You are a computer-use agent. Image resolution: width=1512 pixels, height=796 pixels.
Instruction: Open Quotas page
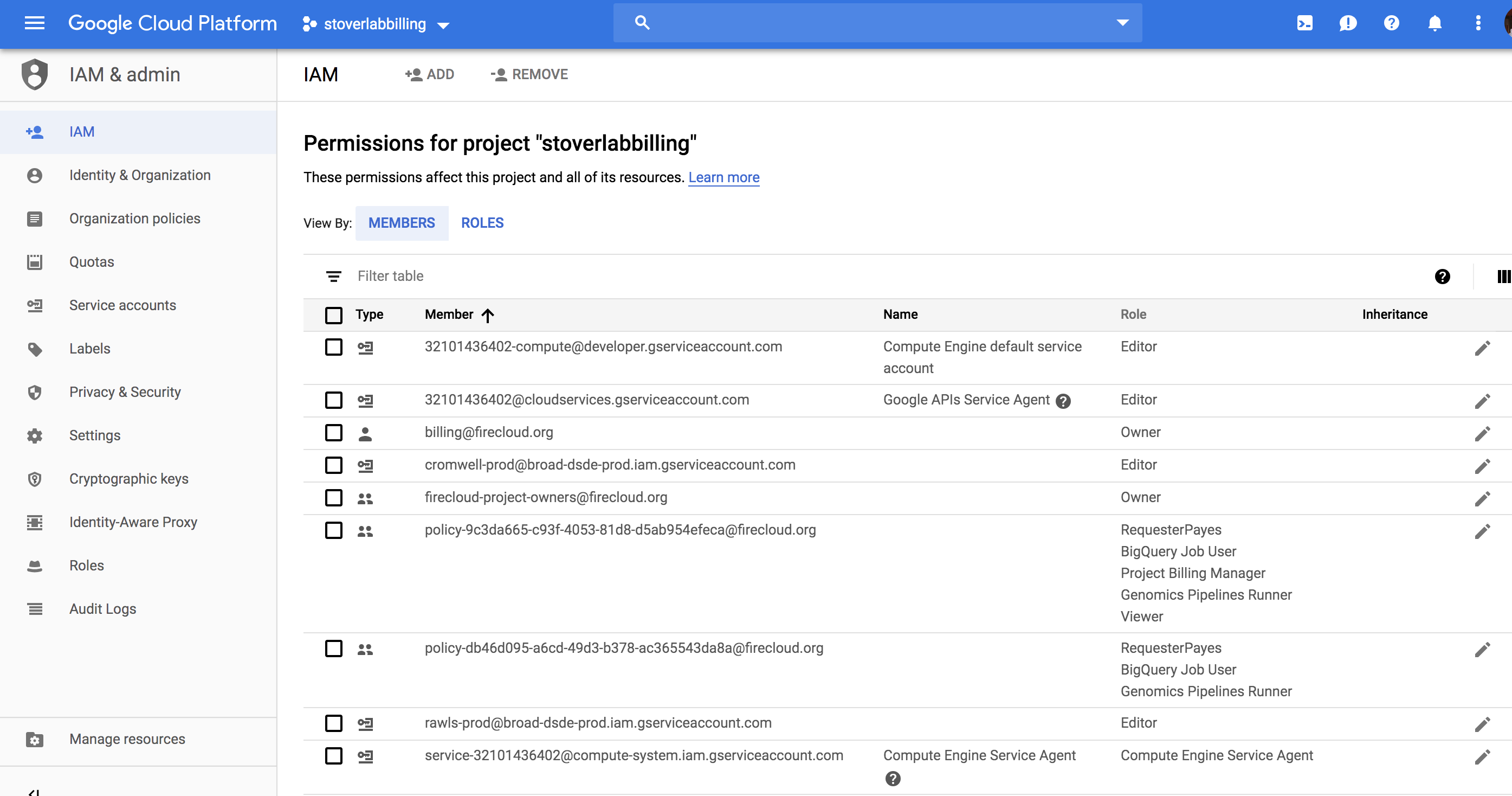[x=139, y=262]
